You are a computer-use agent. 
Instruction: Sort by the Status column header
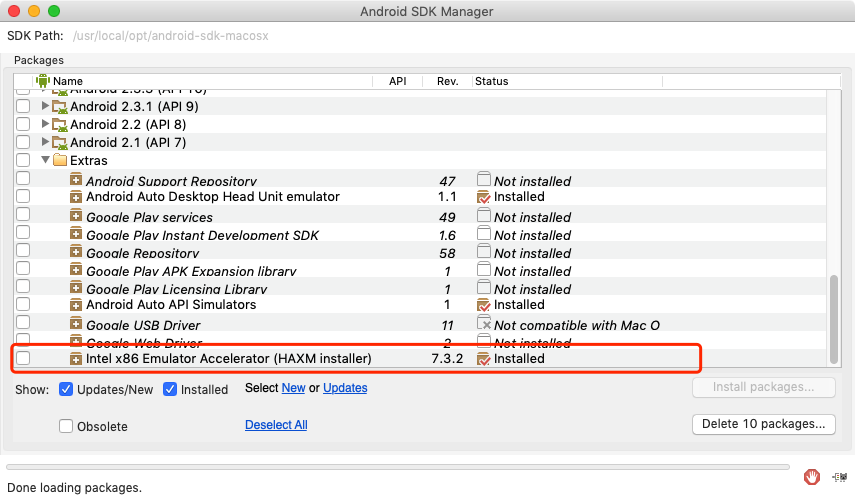(491, 81)
